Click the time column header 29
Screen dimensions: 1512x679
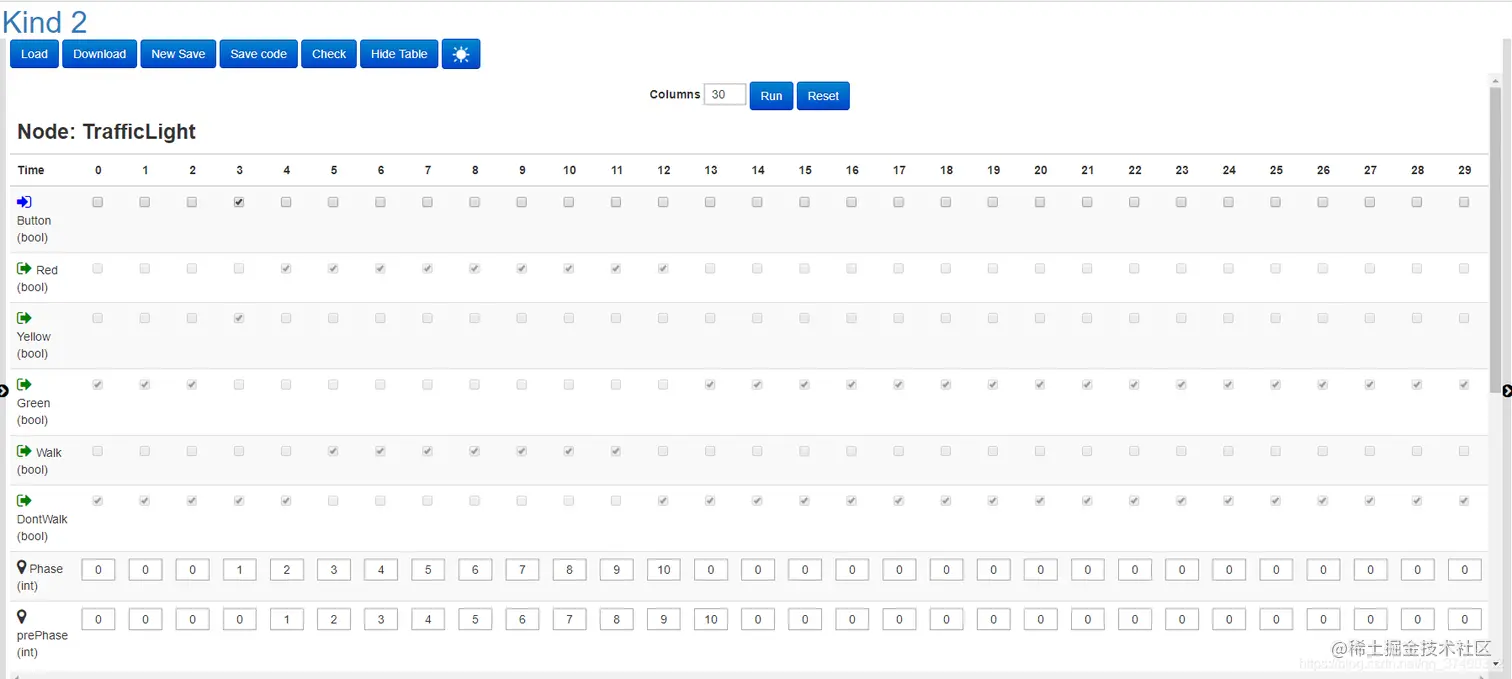click(x=1465, y=170)
